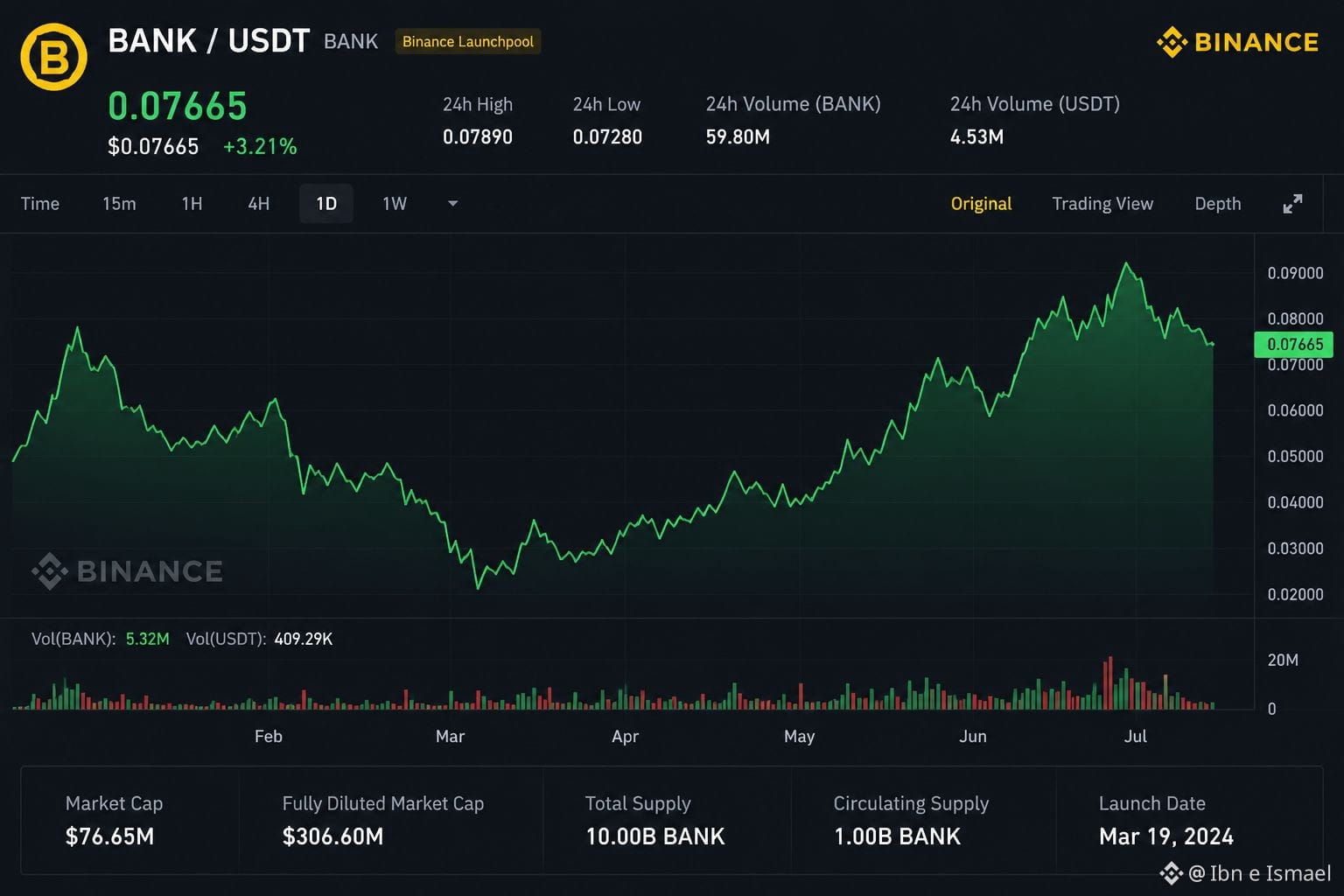Viewport: 1344px width, 896px height.
Task: Click the Vol(USDT) 409.29K reading
Action: [x=303, y=640]
